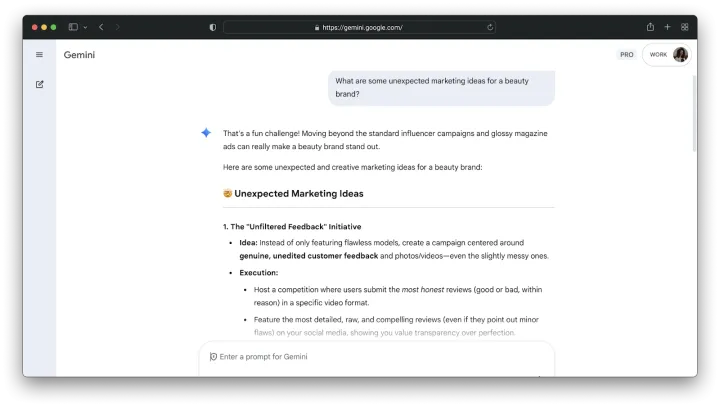This screenshot has width=720, height=407.
Task: Open a new browser tab
Action: [x=667, y=27]
